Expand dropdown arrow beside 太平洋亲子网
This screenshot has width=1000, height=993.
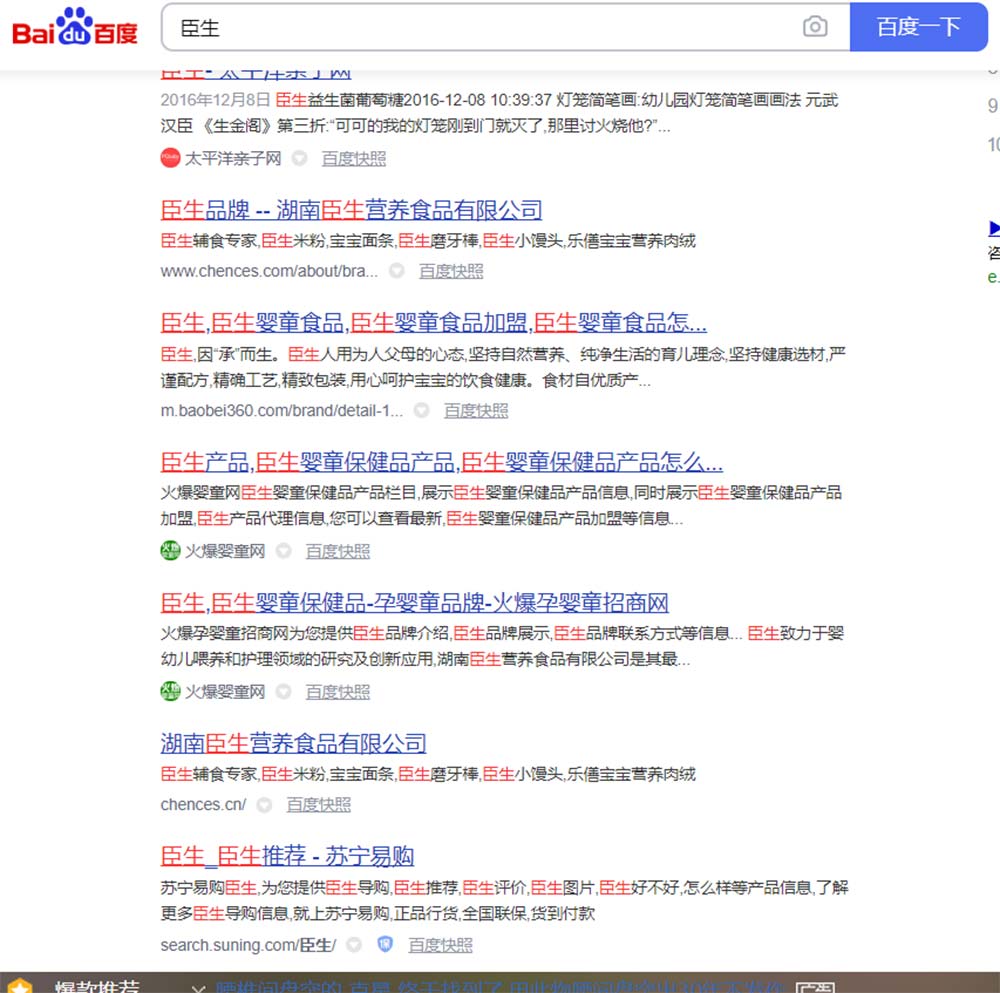click(x=300, y=158)
